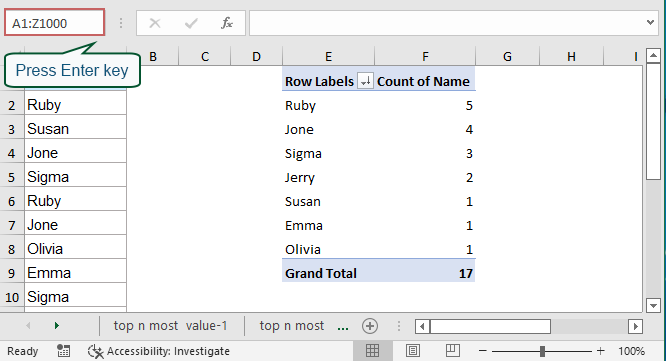Open the Row Labels sort filter dropdown

(x=365, y=81)
